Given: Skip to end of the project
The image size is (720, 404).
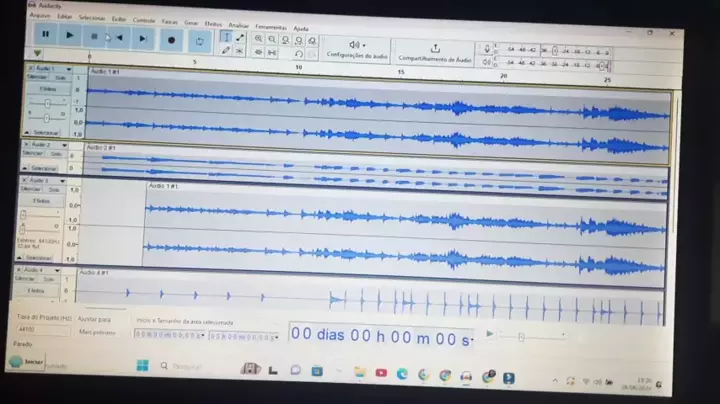Looking at the screenshot, I should [143, 39].
